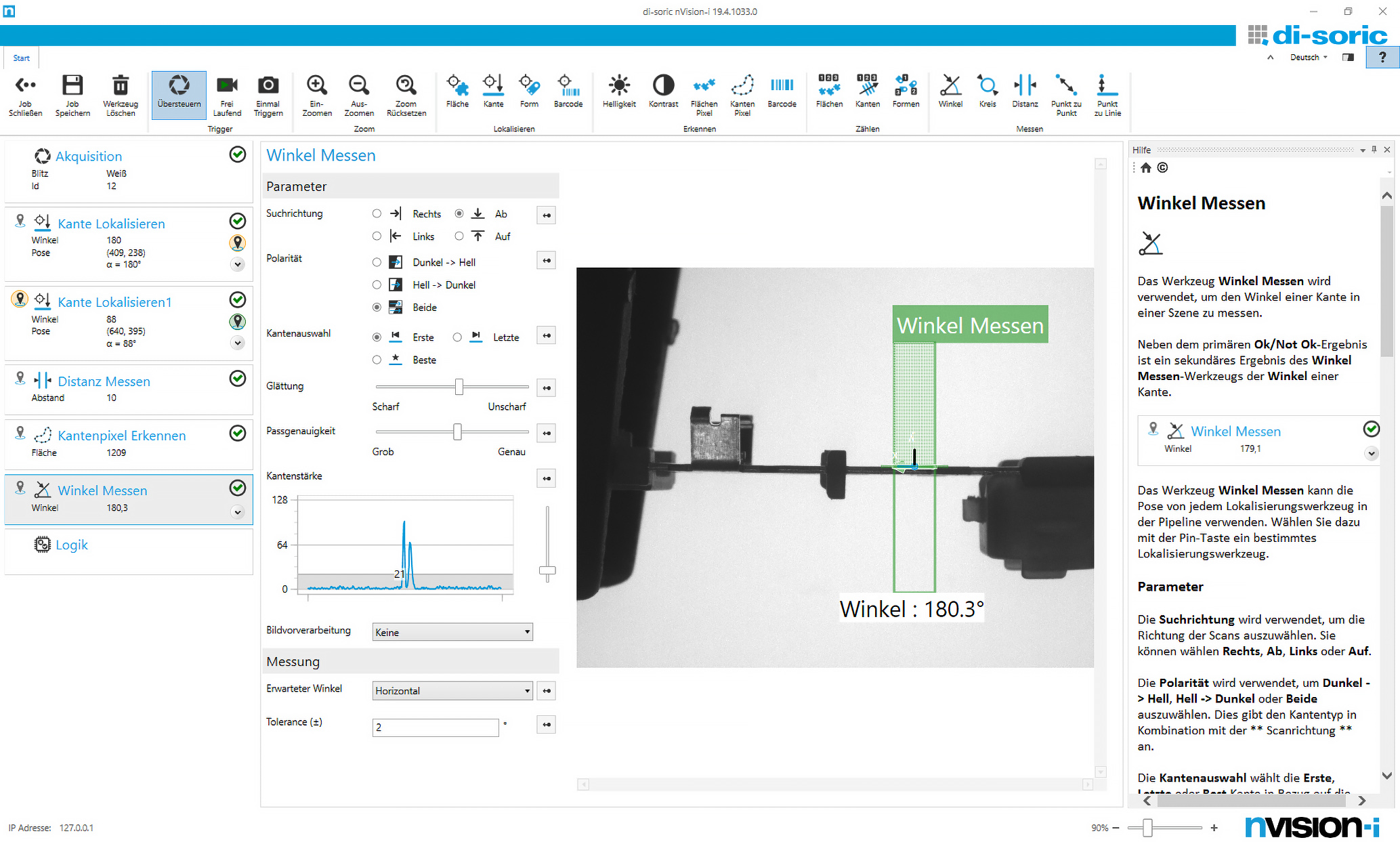
Task: Open the Logik pipeline step
Action: click(72, 545)
